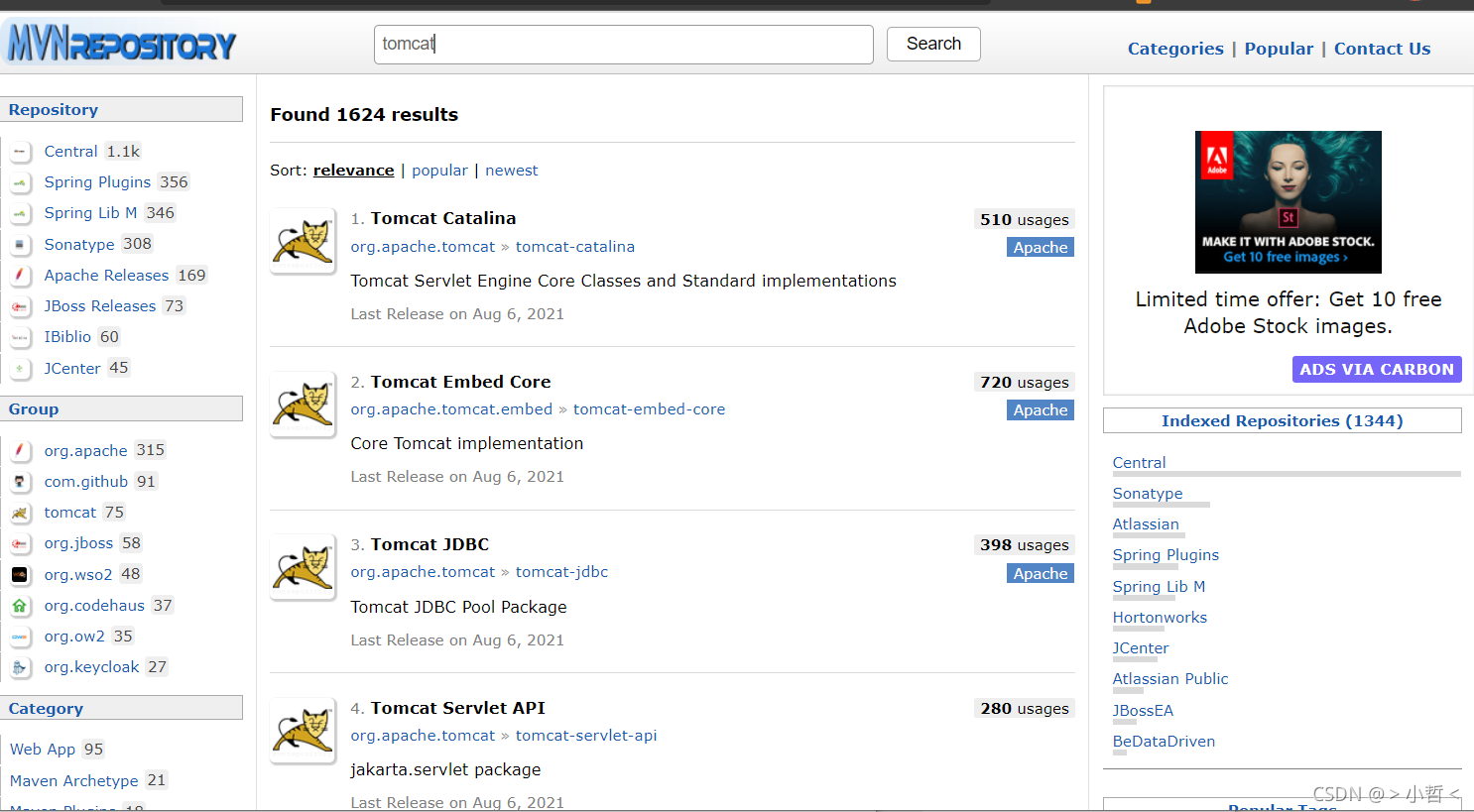The width and height of the screenshot is (1474, 812).
Task: Open the Contact Us menu link
Action: (x=1382, y=49)
